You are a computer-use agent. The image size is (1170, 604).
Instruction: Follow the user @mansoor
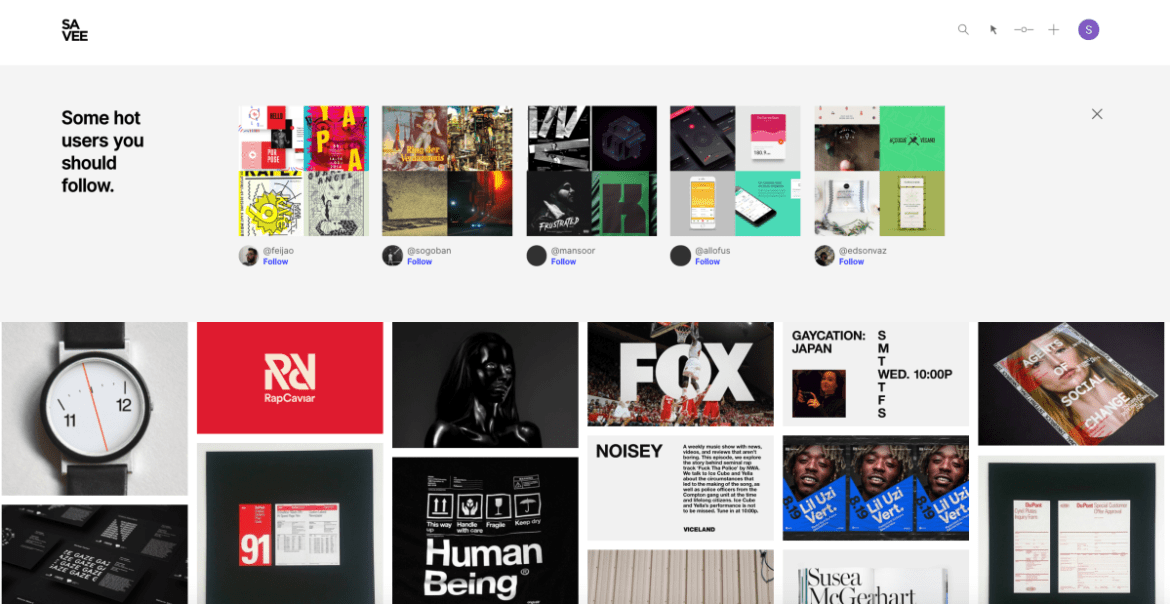tap(563, 262)
